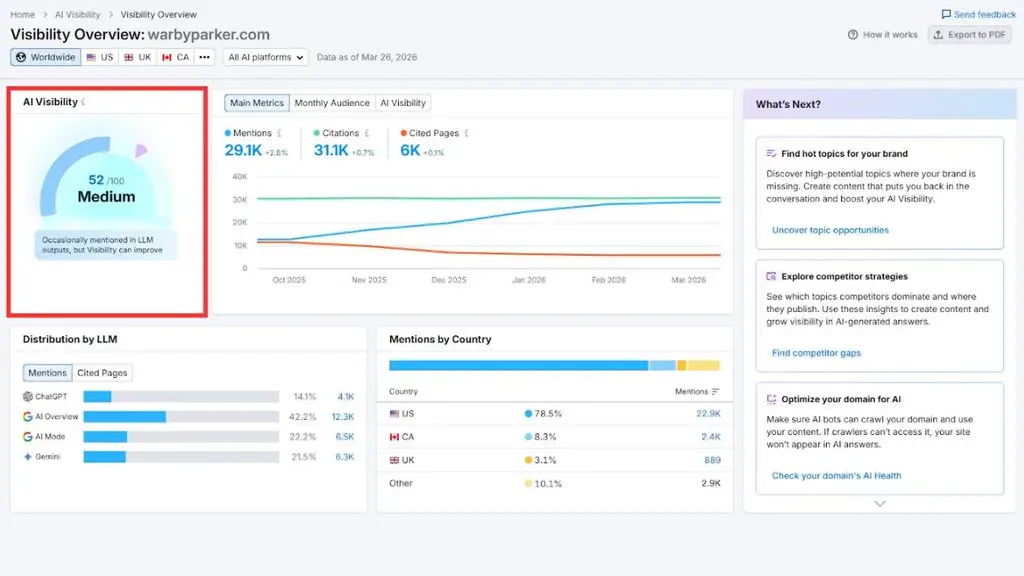The image size is (1024, 576).
Task: Click the info icon next to Citations metric
Action: [x=367, y=133]
